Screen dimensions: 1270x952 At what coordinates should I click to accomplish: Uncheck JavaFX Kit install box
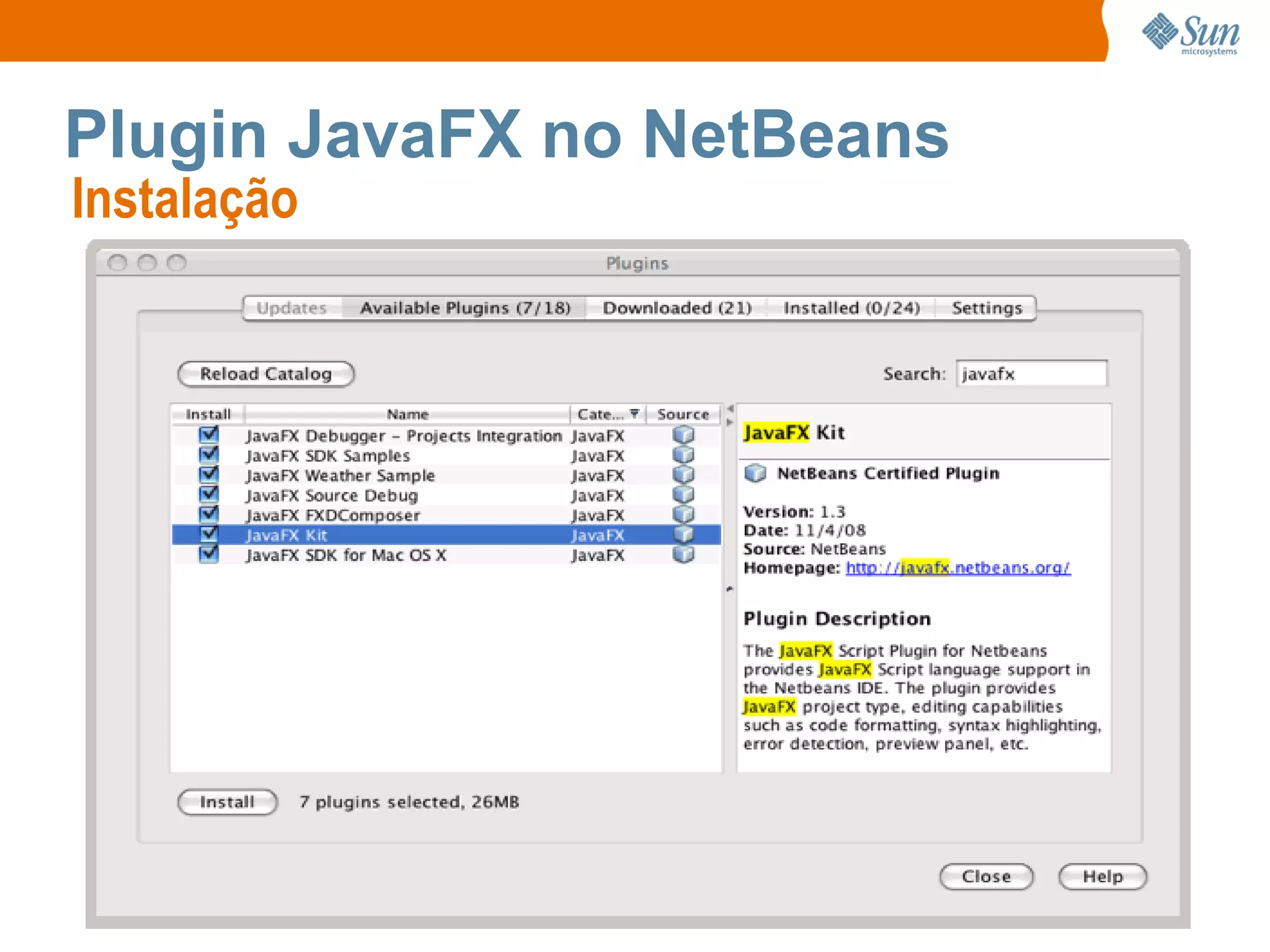(x=209, y=534)
